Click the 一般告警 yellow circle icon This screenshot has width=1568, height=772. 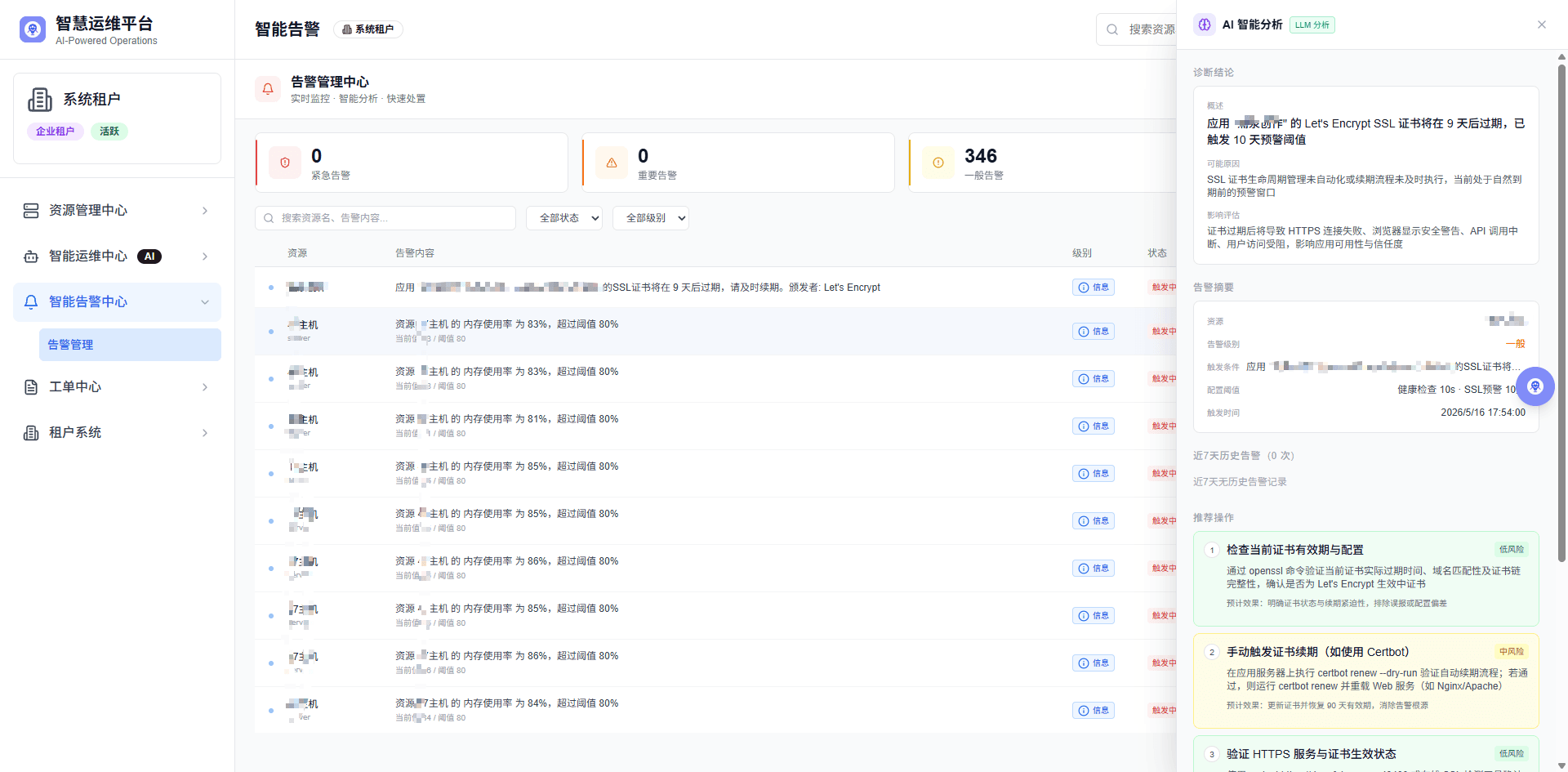coord(938,163)
